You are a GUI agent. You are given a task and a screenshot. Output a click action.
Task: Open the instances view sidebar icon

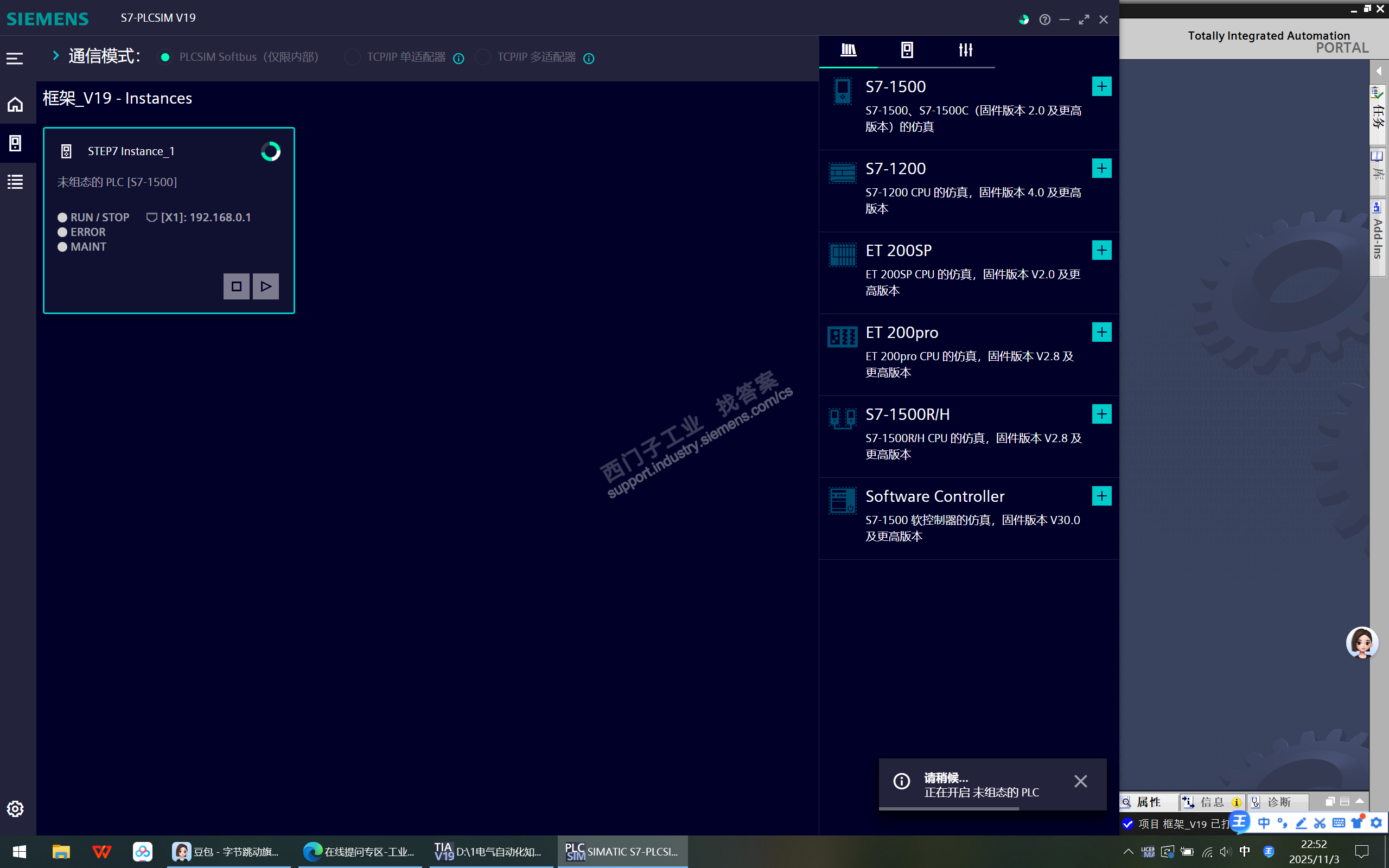(x=16, y=143)
